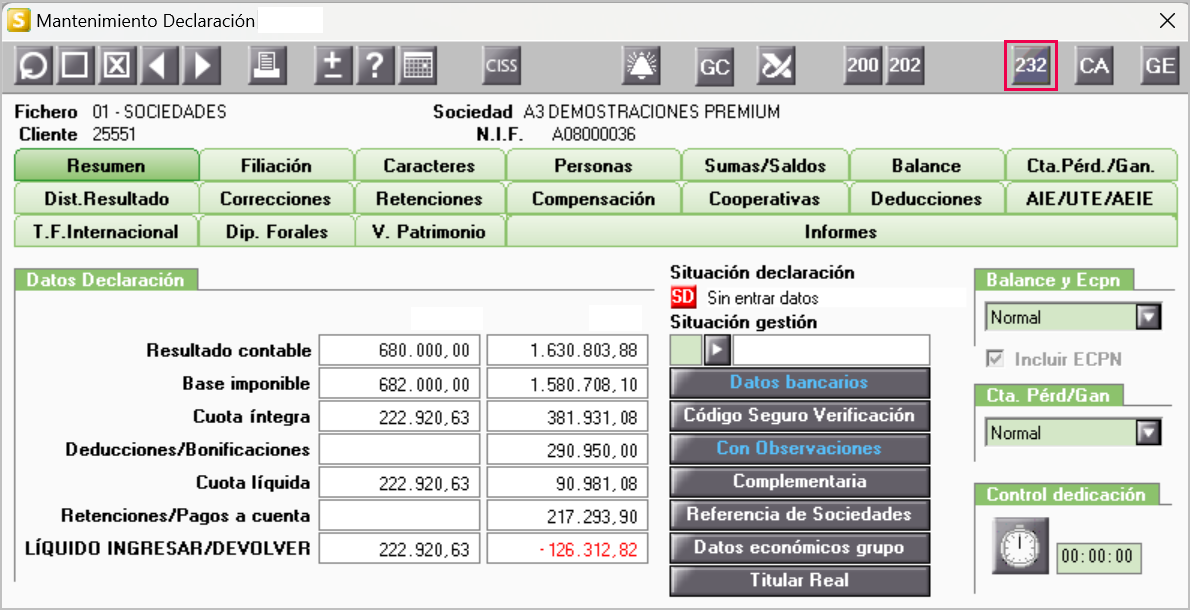The width and height of the screenshot is (1190, 610).
Task: Go to previous record with left arrow
Action: (x=159, y=66)
